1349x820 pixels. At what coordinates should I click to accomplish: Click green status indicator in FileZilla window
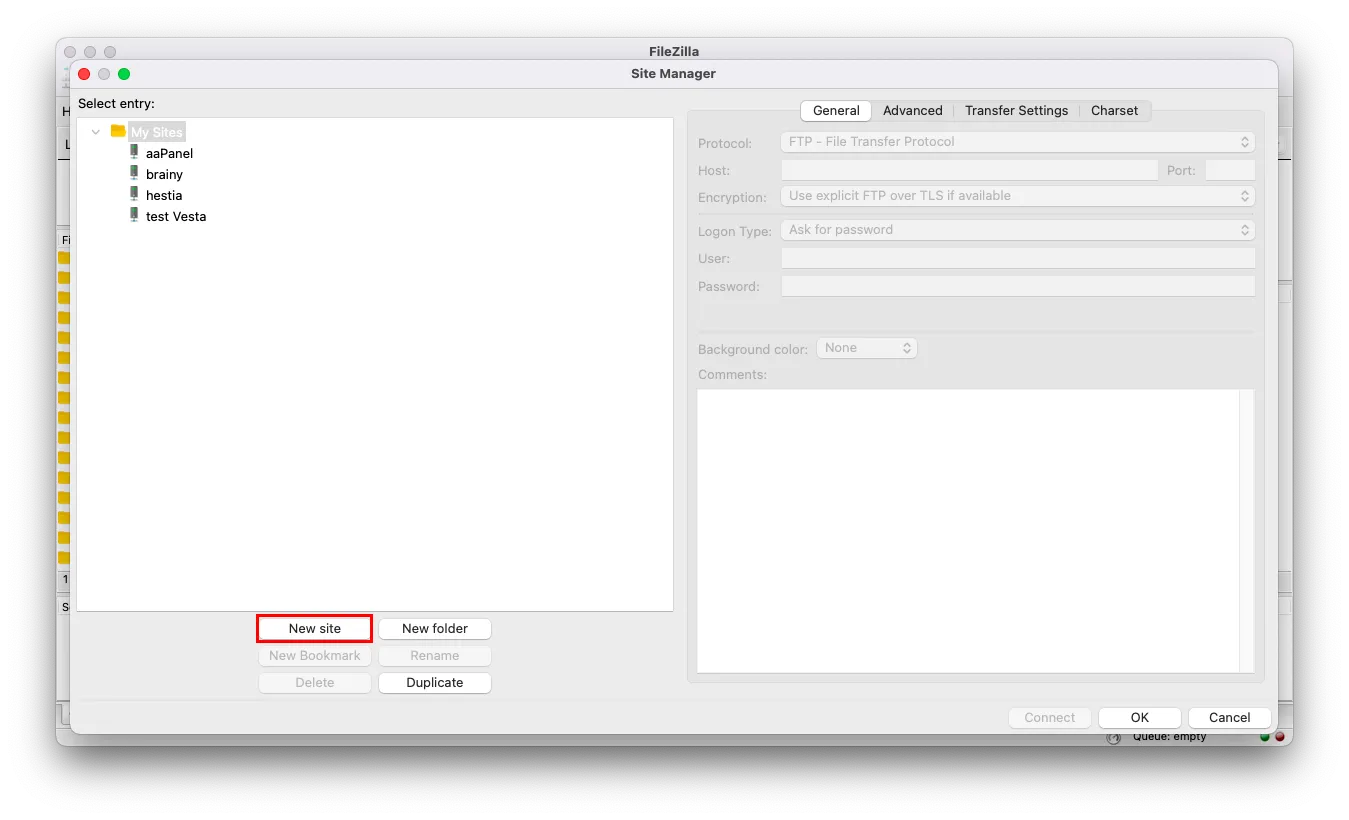coord(1264,737)
